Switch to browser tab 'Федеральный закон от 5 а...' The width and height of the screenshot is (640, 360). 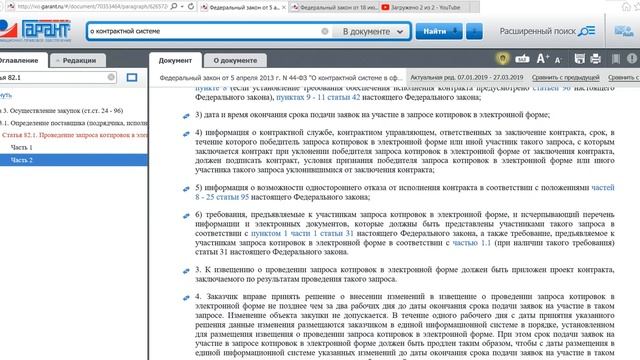(244, 7)
